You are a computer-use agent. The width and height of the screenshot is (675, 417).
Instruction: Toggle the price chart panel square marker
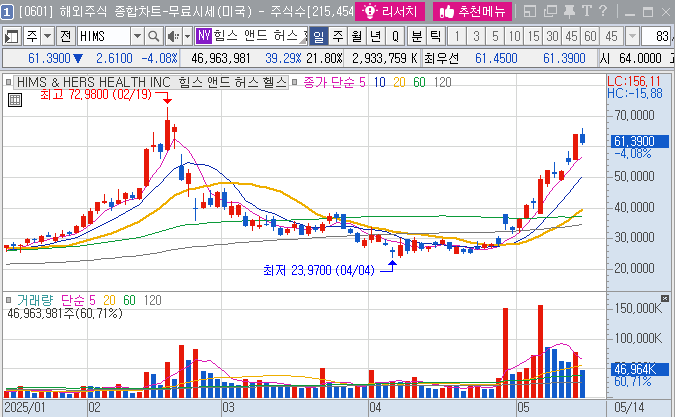click(8, 82)
